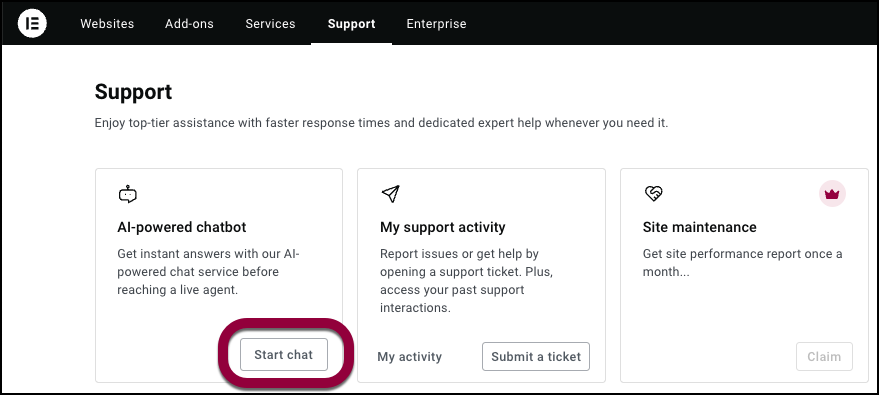Click the My support activity heading
This screenshot has height=395, width=879.
tap(443, 227)
